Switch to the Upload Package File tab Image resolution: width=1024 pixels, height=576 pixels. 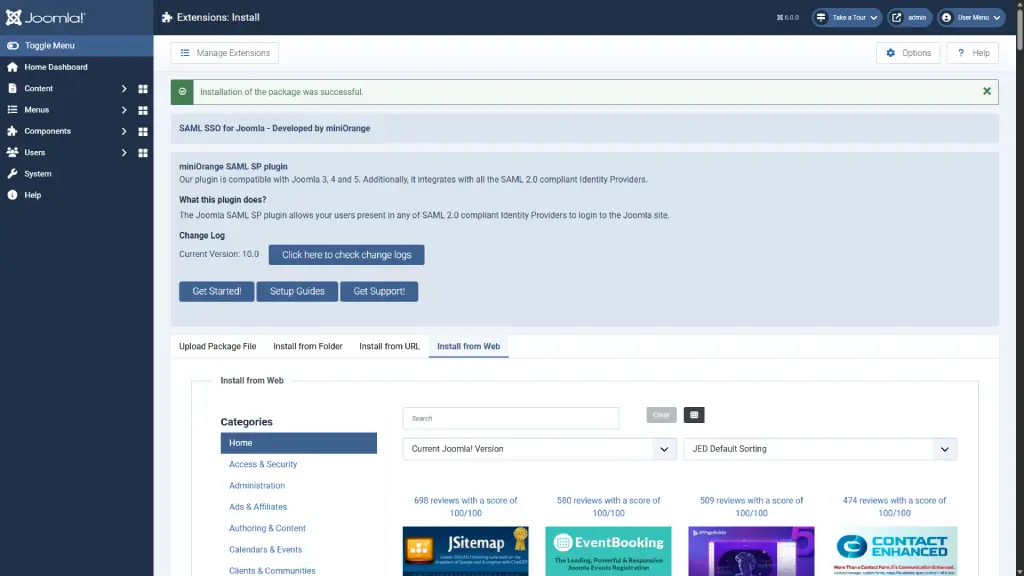(x=217, y=345)
